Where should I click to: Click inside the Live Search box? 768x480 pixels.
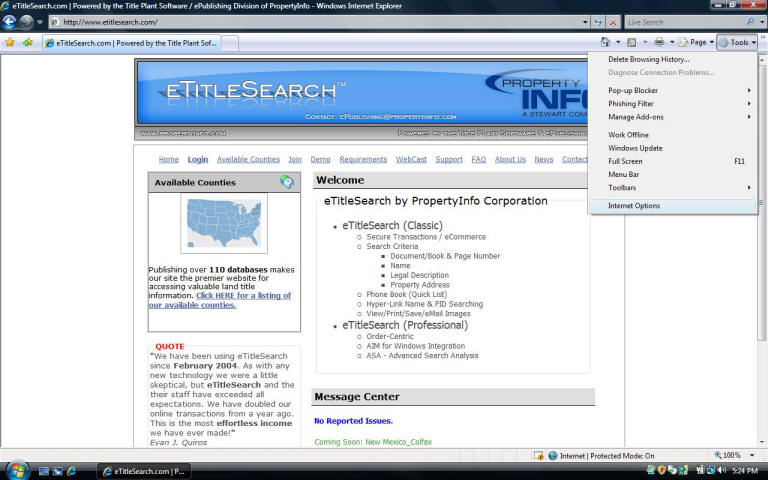coord(684,22)
